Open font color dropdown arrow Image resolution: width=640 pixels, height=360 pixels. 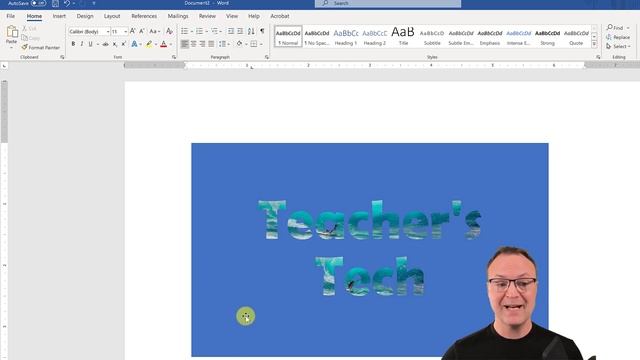pos(171,44)
